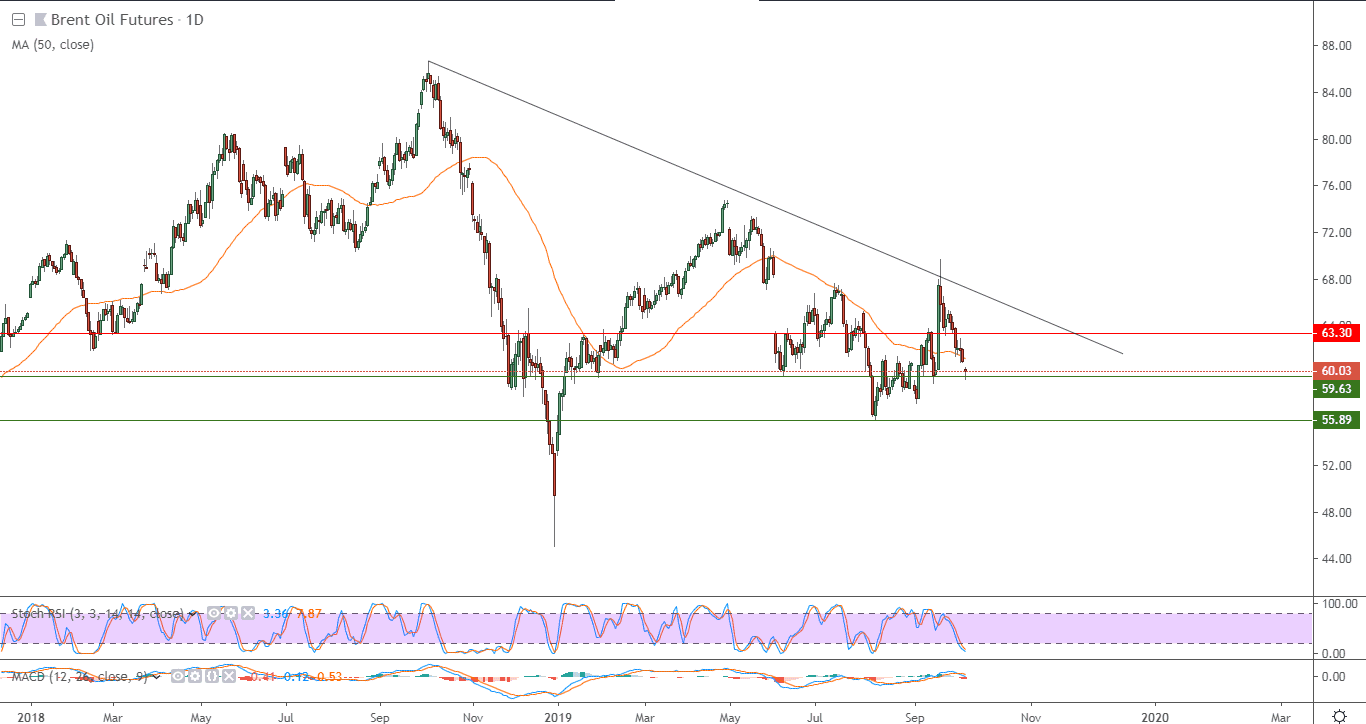Image resolution: width=1366 pixels, height=724 pixels.
Task: Remove the Stoch RSI indicator with X
Action: (248, 613)
